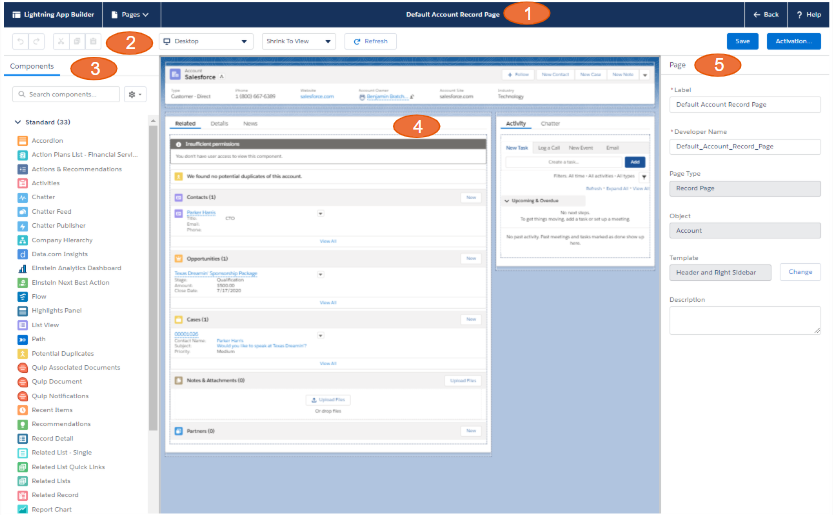Click the components list scrollbar
Image resolution: width=833 pixels, height=515 pixels.
tap(153, 276)
